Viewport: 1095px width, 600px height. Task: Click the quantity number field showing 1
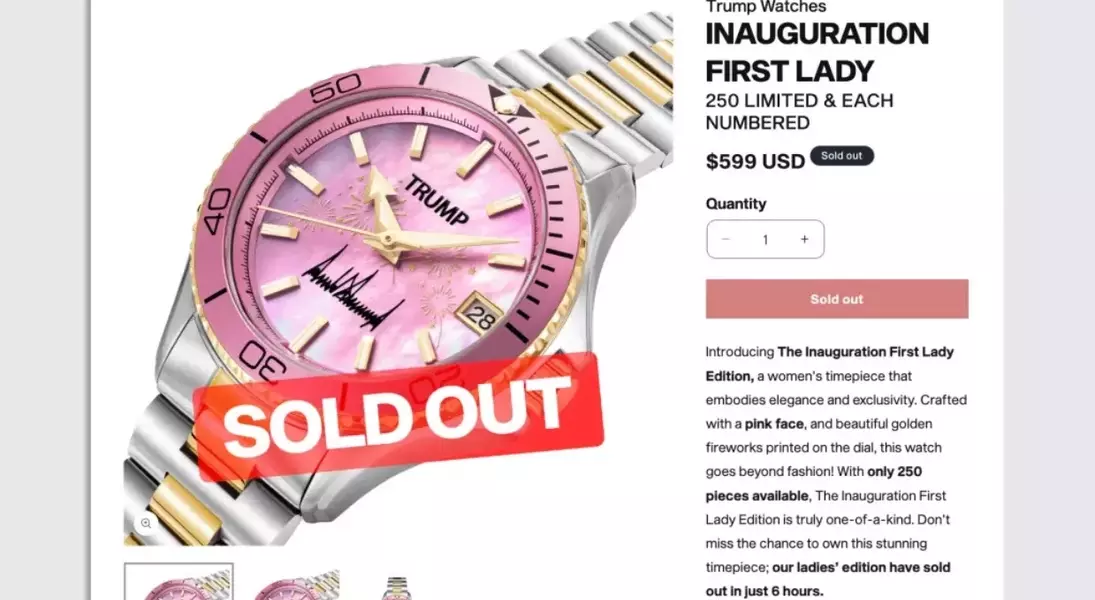pos(765,240)
